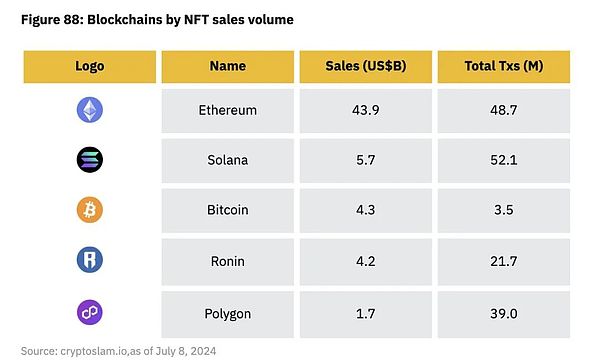Click the Ethereum logo icon

click(x=90, y=110)
